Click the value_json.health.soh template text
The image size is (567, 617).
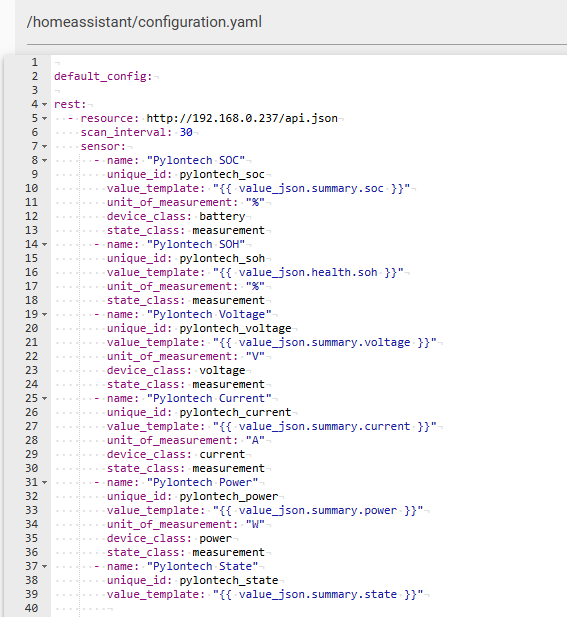308,272
